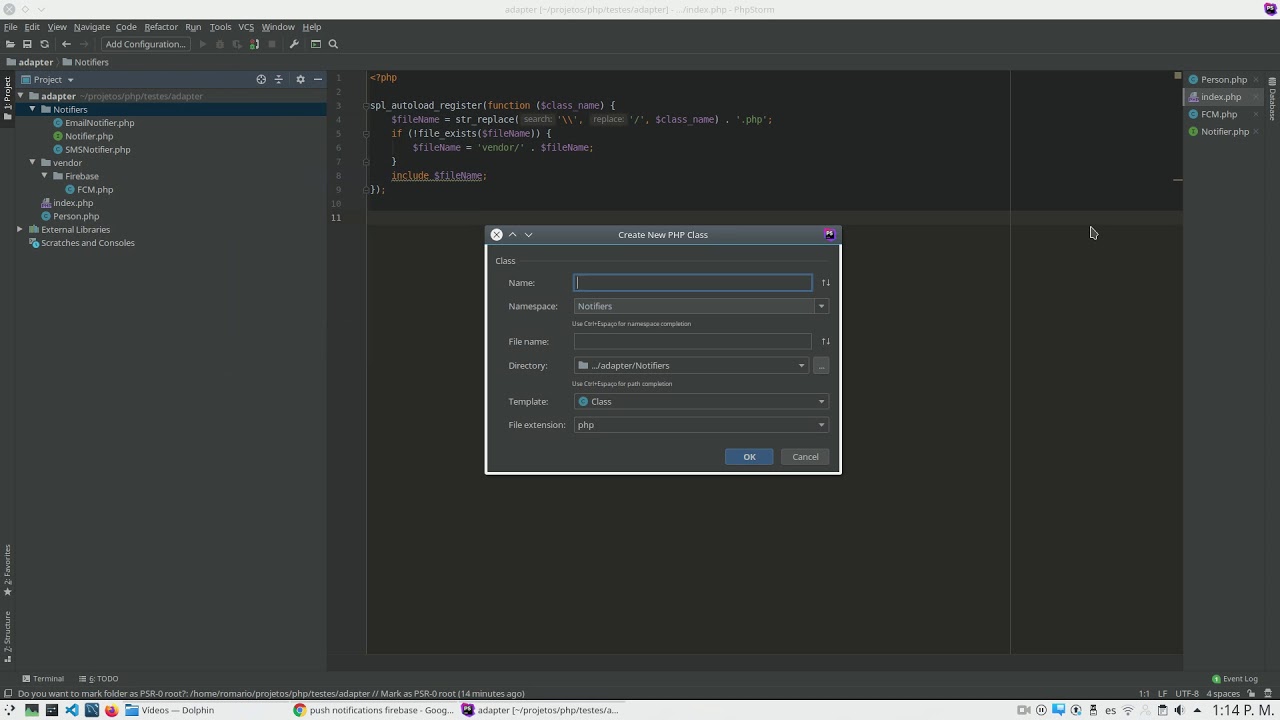Image resolution: width=1280 pixels, height=720 pixels.
Task: Collapse all in the Project panel
Action: point(279,79)
